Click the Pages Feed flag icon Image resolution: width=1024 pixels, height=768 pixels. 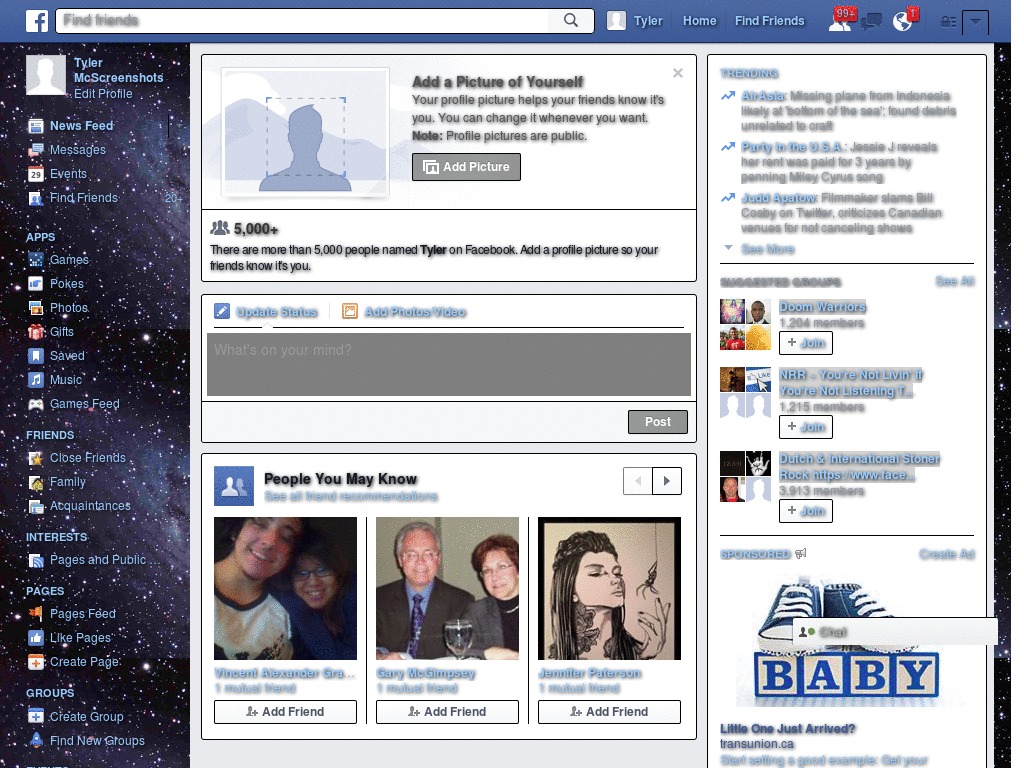click(x=36, y=614)
